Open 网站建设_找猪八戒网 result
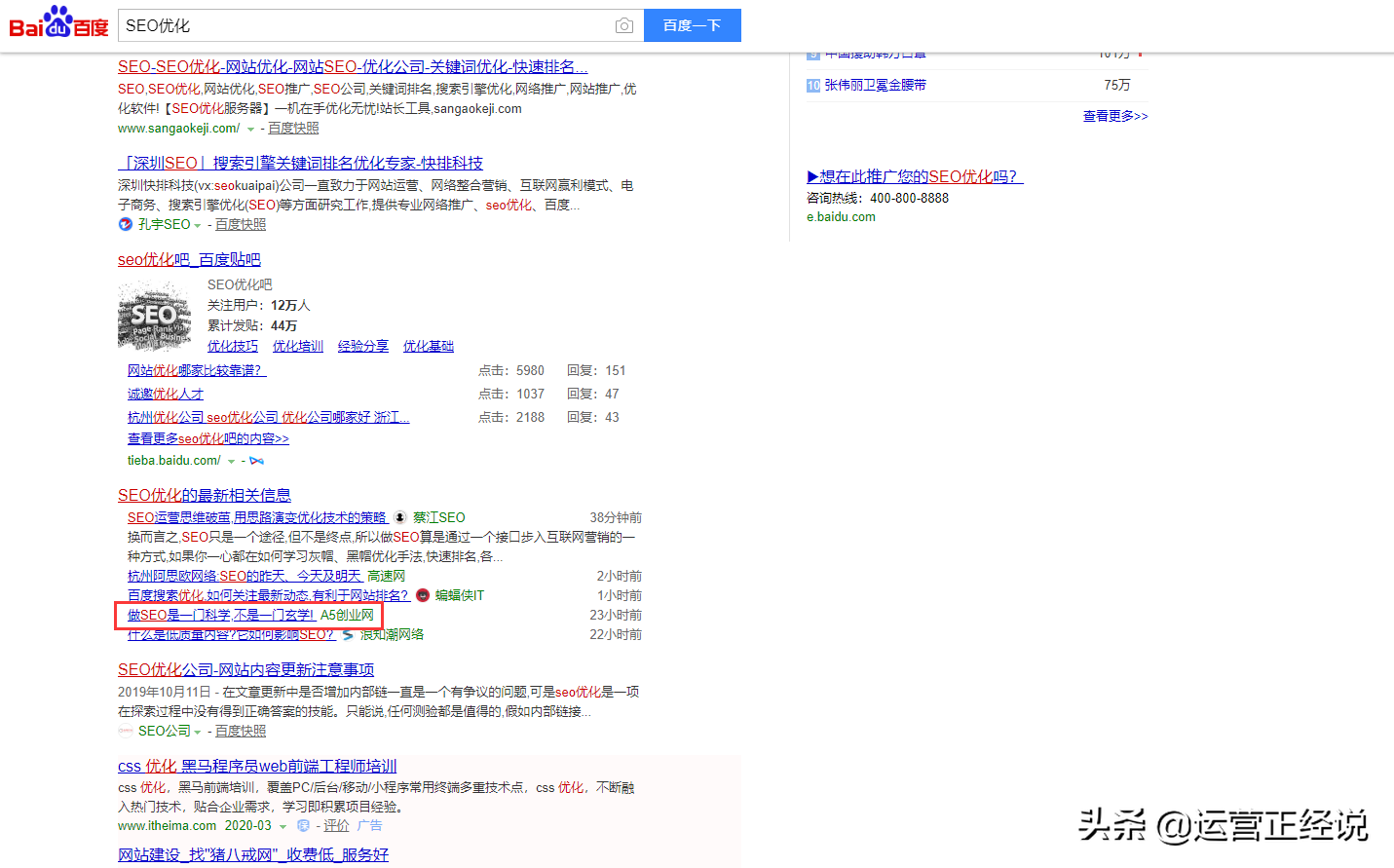Screen dimensions: 1394x868 click(253, 854)
